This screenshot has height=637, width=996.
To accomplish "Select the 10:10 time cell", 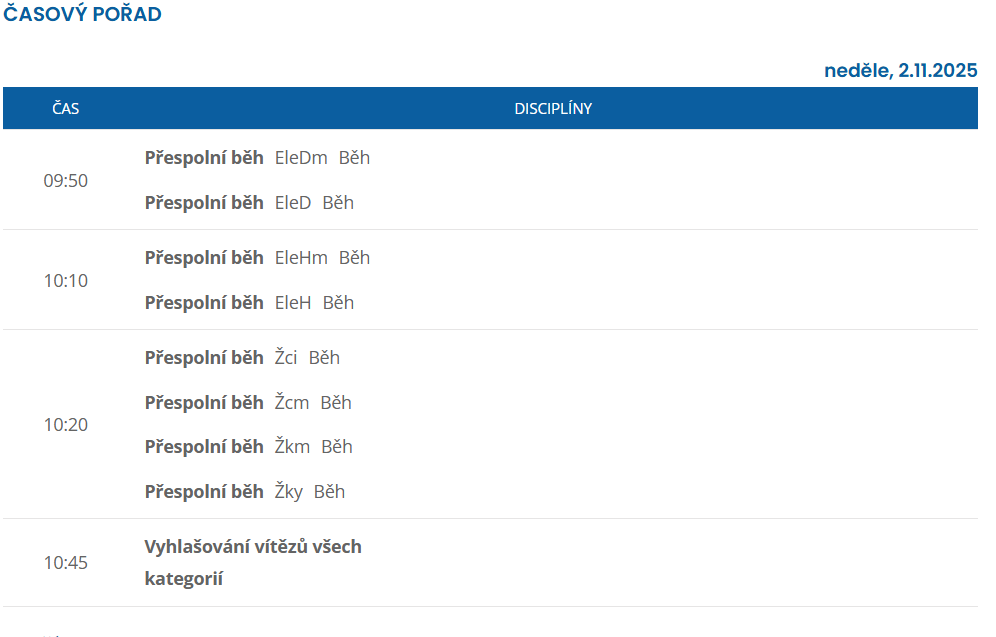I will pos(66,281).
